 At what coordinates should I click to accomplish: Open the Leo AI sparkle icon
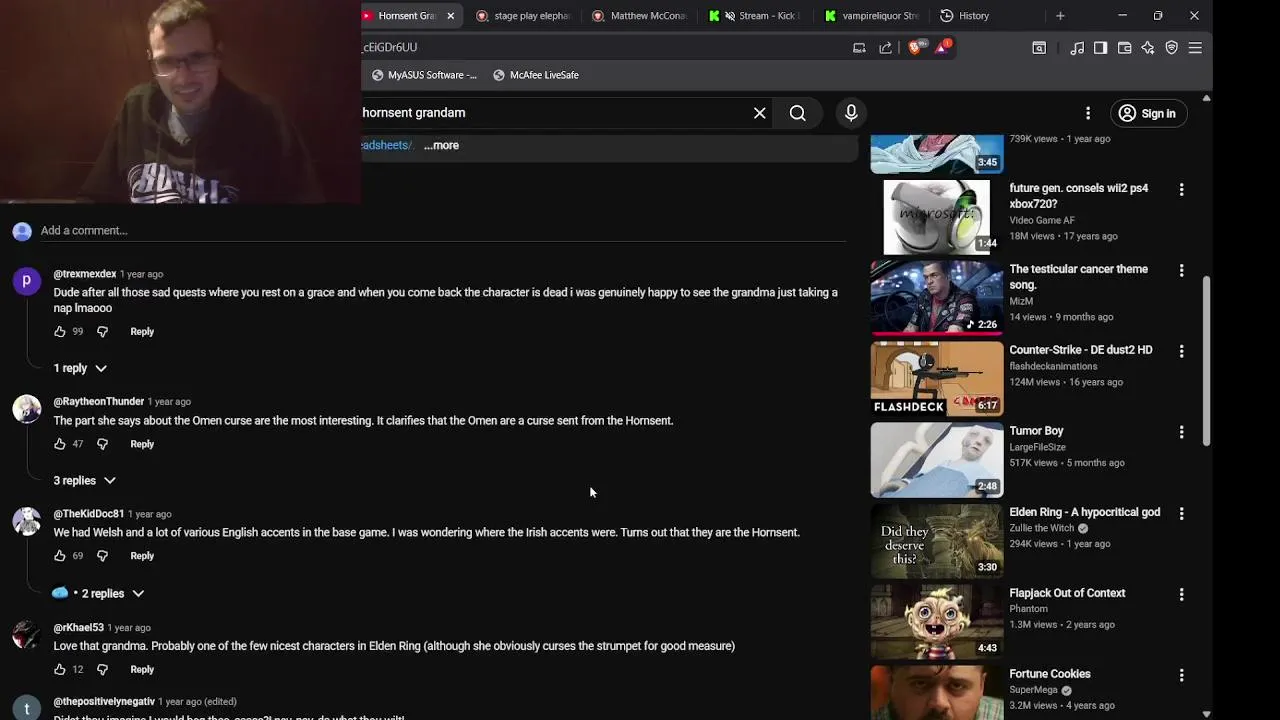1148,47
